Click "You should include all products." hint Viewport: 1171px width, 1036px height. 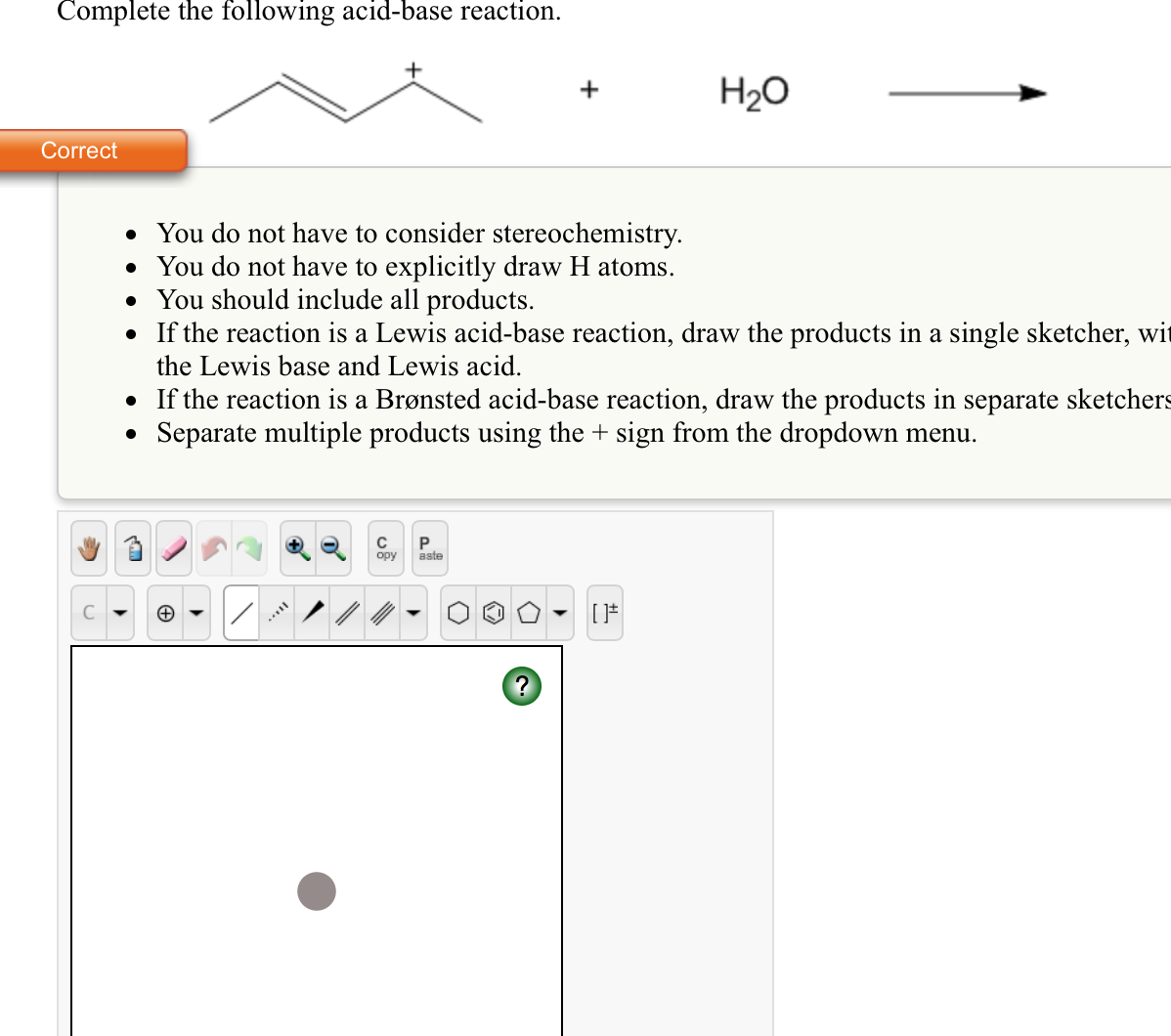(x=345, y=299)
